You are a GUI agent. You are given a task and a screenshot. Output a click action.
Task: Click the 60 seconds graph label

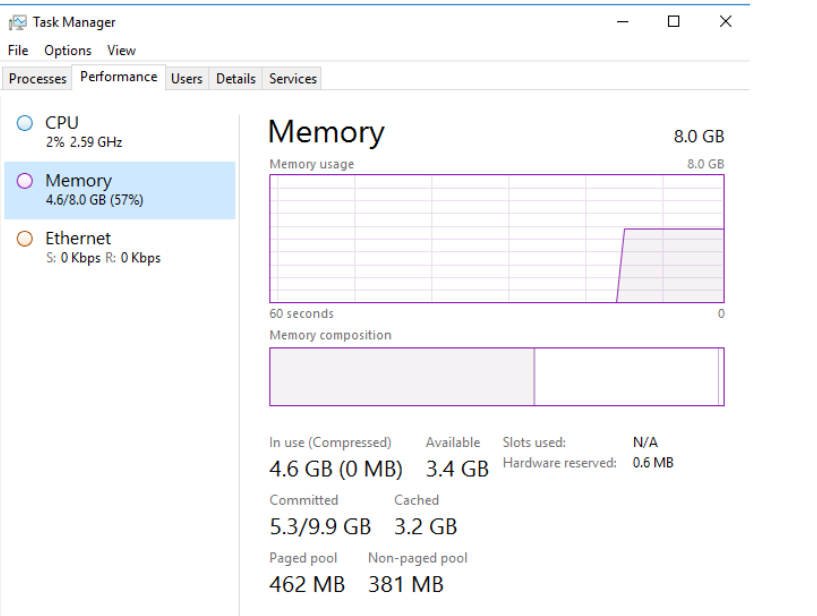pos(301,314)
